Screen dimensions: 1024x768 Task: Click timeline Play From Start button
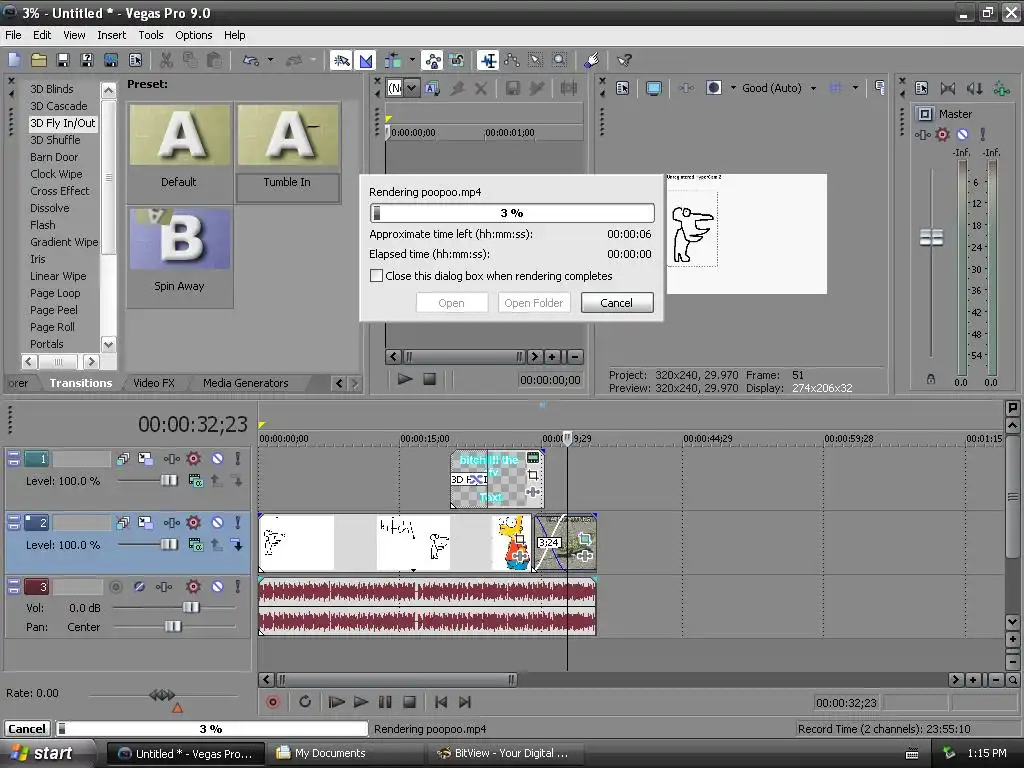[336, 702]
